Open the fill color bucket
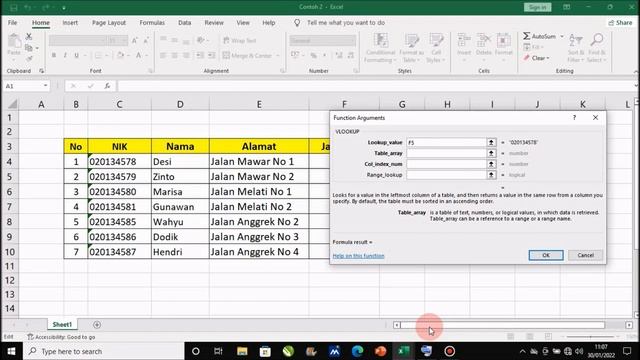Screen dimensions: 640x360 pyautogui.click(x=121, y=55)
